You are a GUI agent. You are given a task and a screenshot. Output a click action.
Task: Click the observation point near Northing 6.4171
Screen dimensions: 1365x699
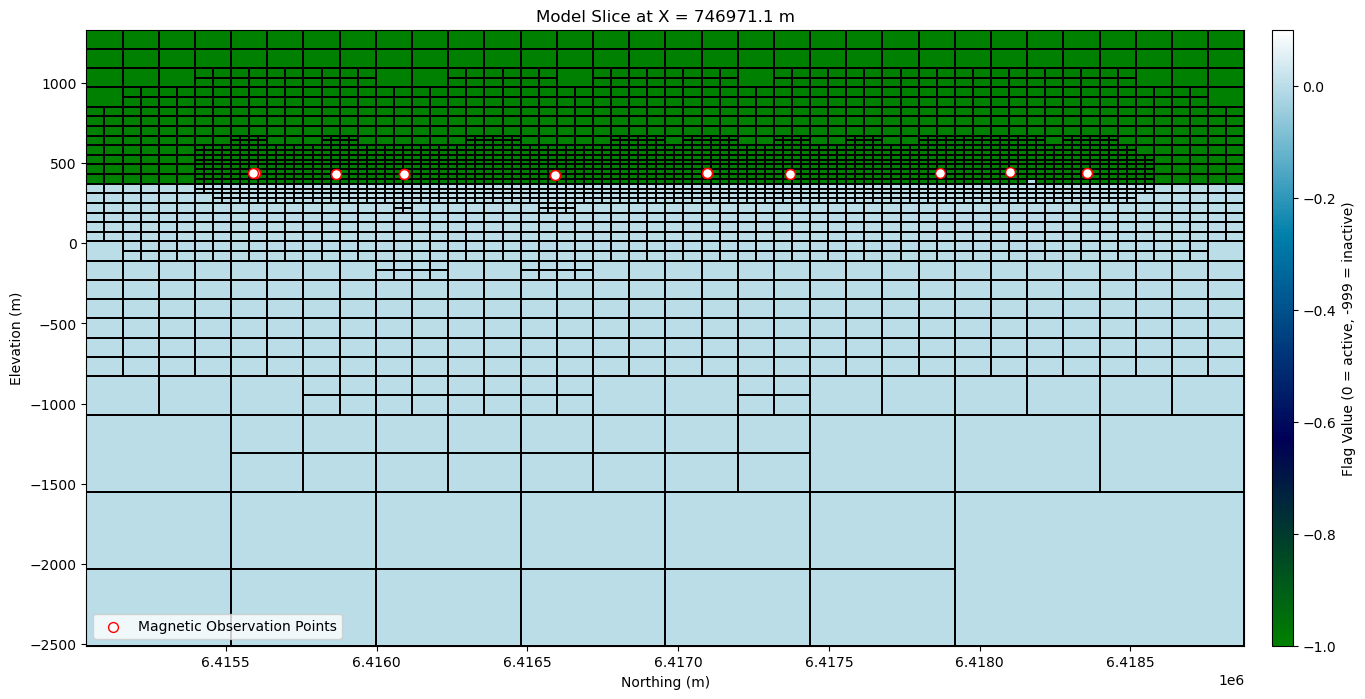pyautogui.click(x=705, y=173)
